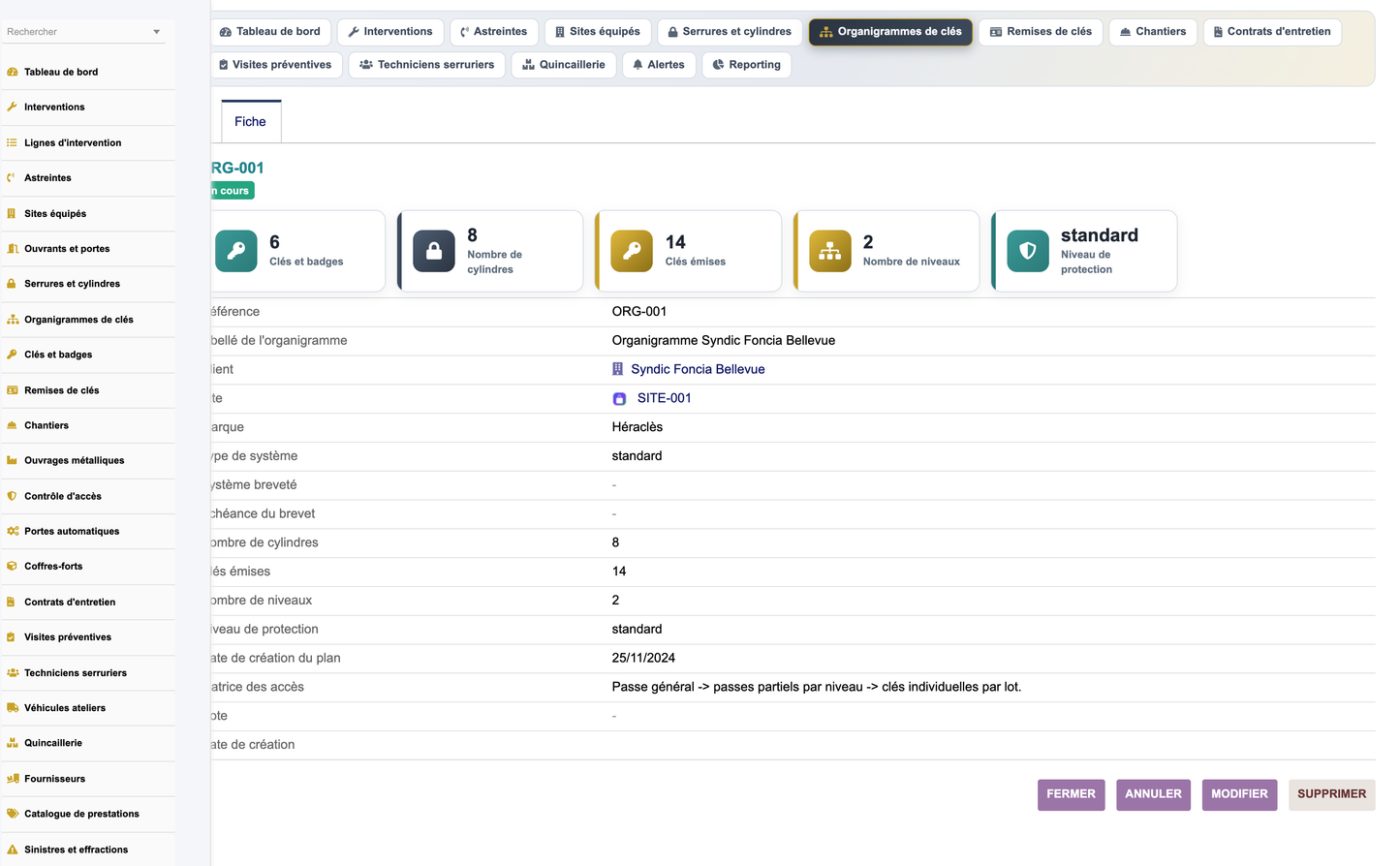Image resolution: width=1400 pixels, height=866 pixels.
Task: Select the Fiche tab
Action: [x=251, y=121]
